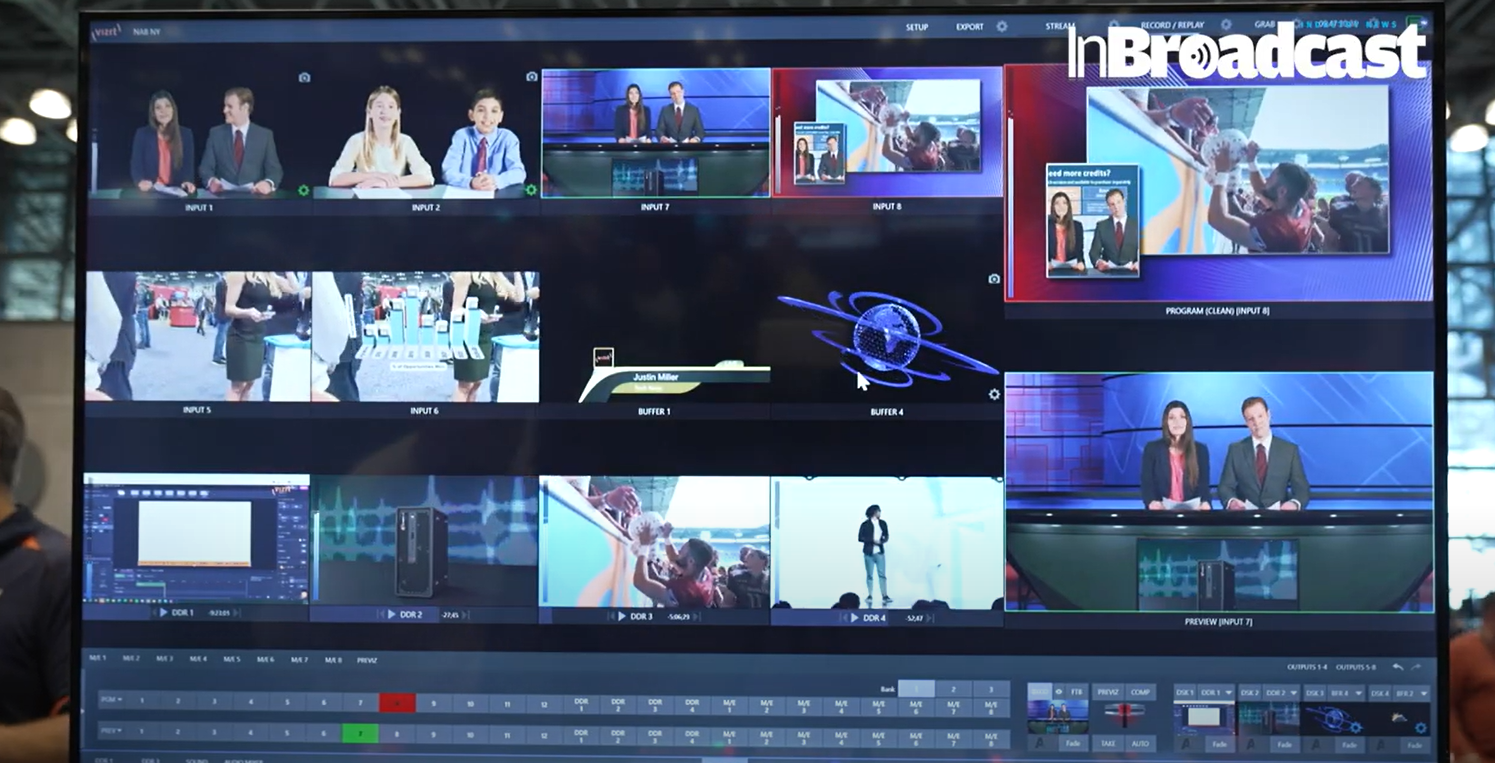Toggle the FTB fade-to-black button

(x=1077, y=692)
